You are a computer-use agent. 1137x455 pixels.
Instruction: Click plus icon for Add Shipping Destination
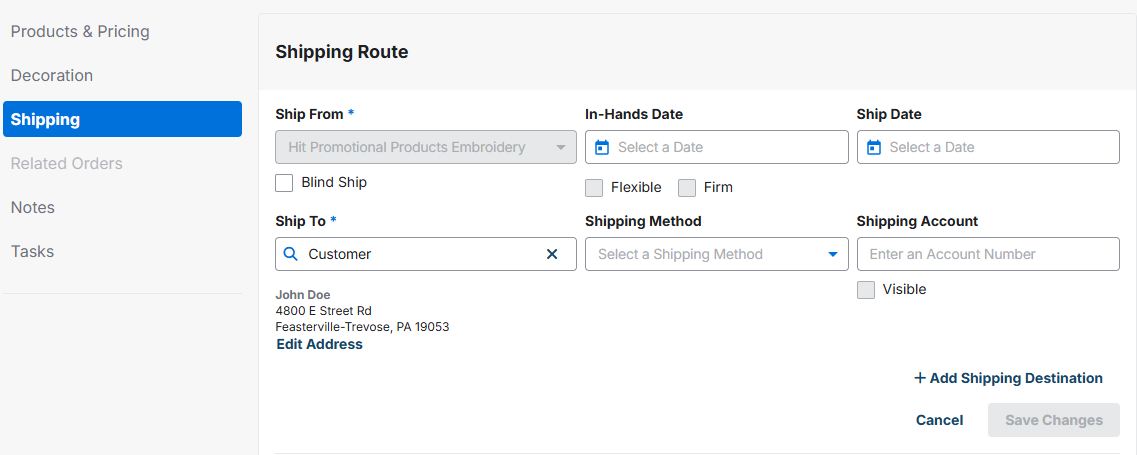click(920, 378)
